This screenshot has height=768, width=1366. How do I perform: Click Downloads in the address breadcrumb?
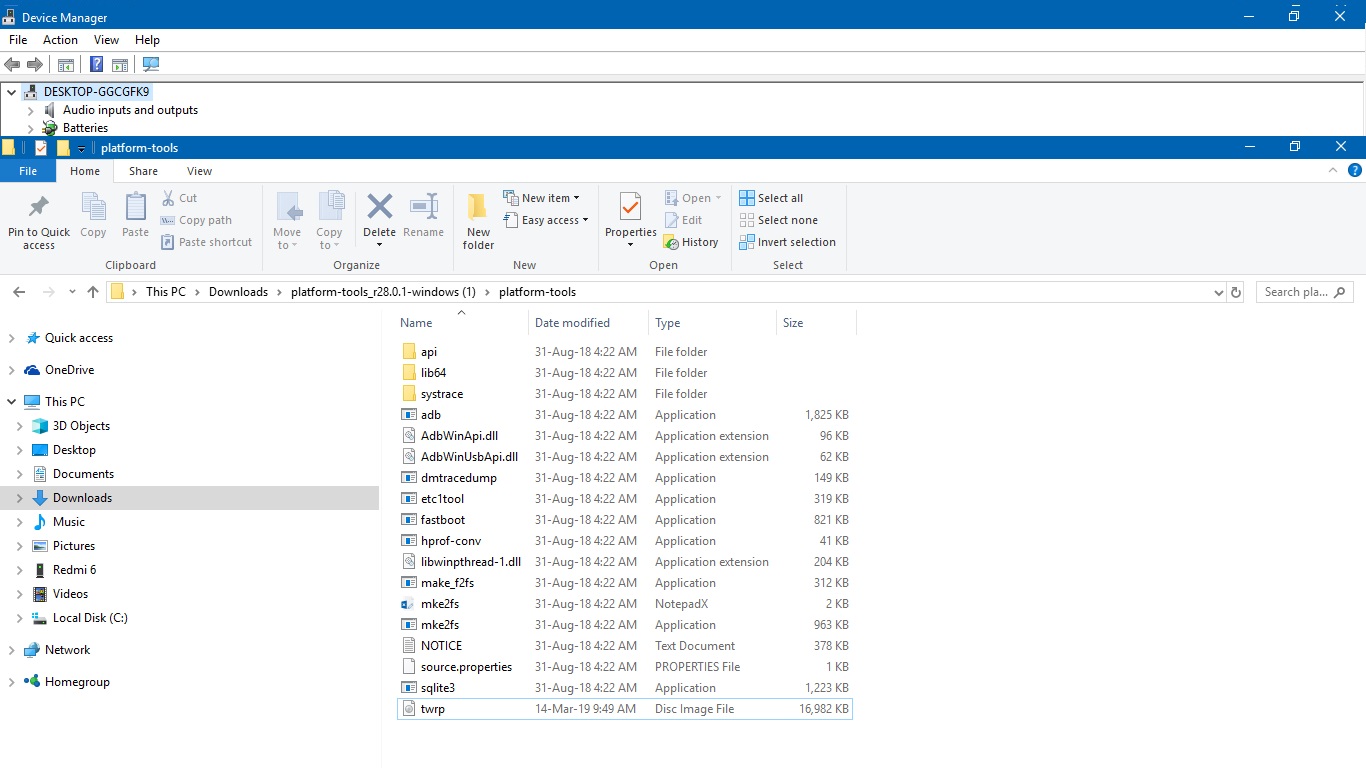click(238, 292)
